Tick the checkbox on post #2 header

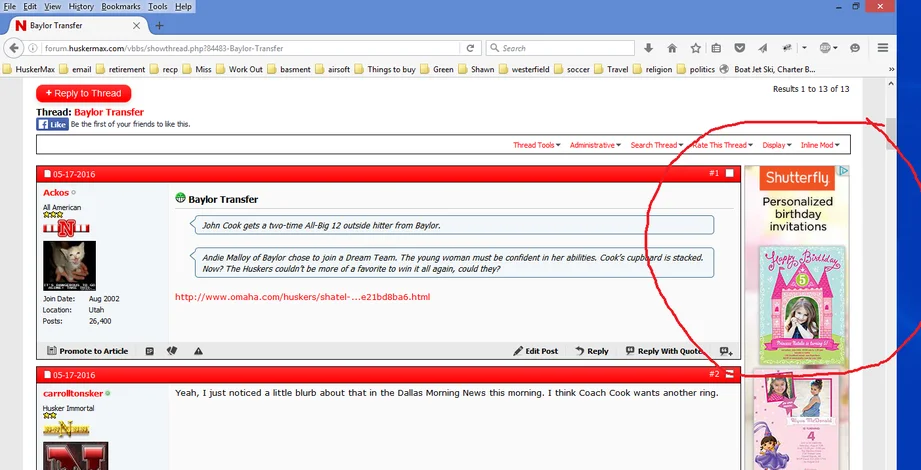[730, 374]
